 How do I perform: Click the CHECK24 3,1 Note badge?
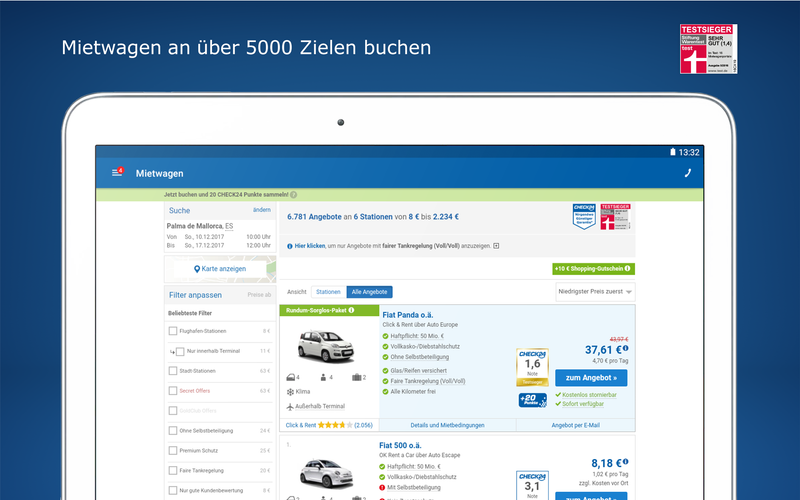532,485
